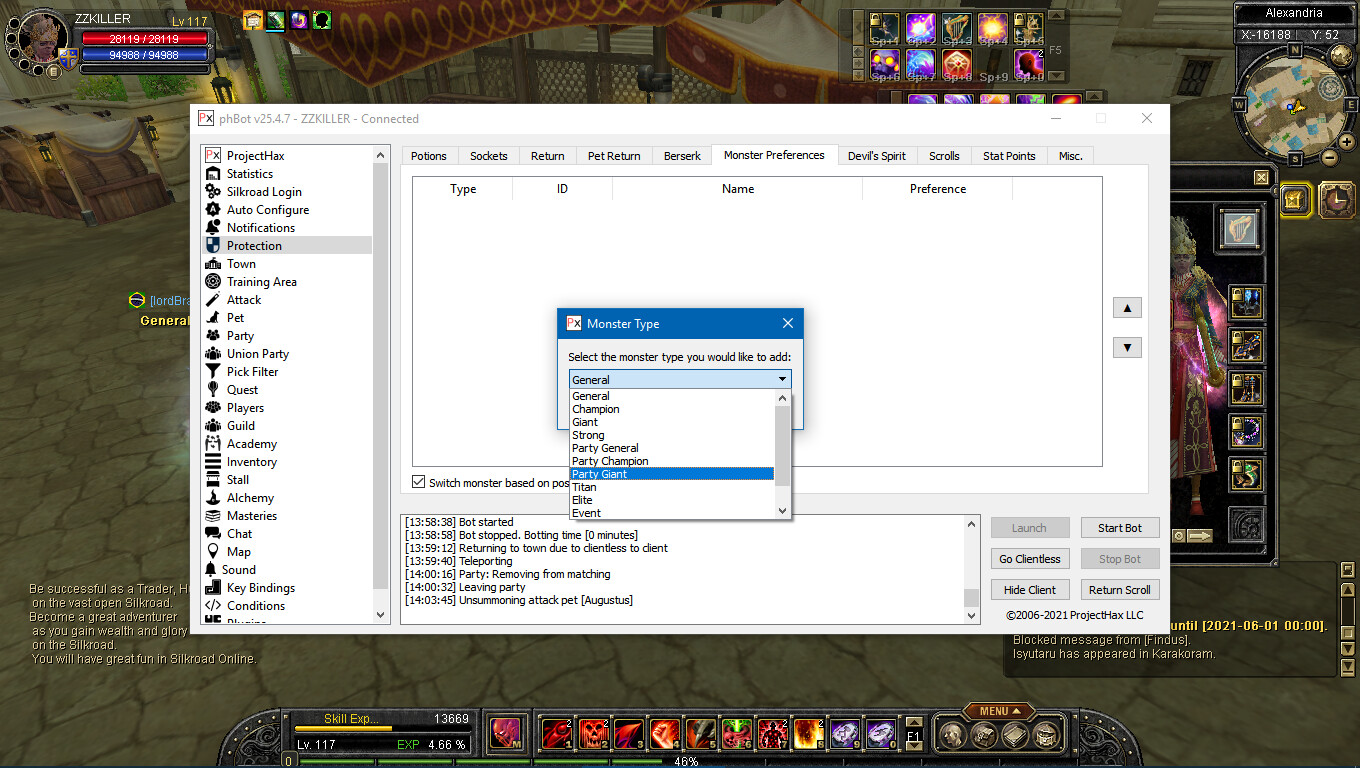Open Auto Configure gear icon
This screenshot has height=768, width=1360.
pyautogui.click(x=212, y=210)
